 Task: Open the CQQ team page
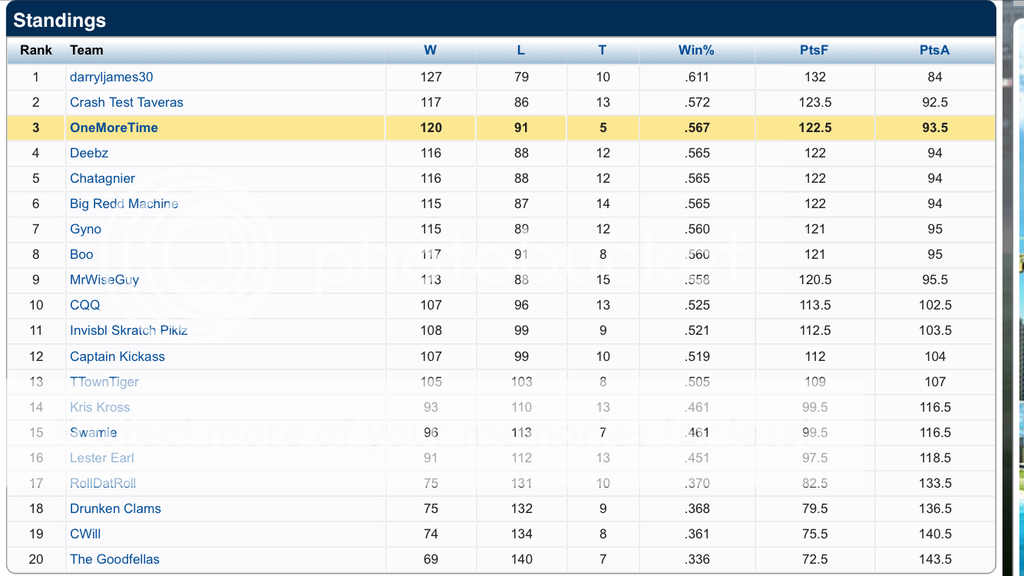point(85,305)
